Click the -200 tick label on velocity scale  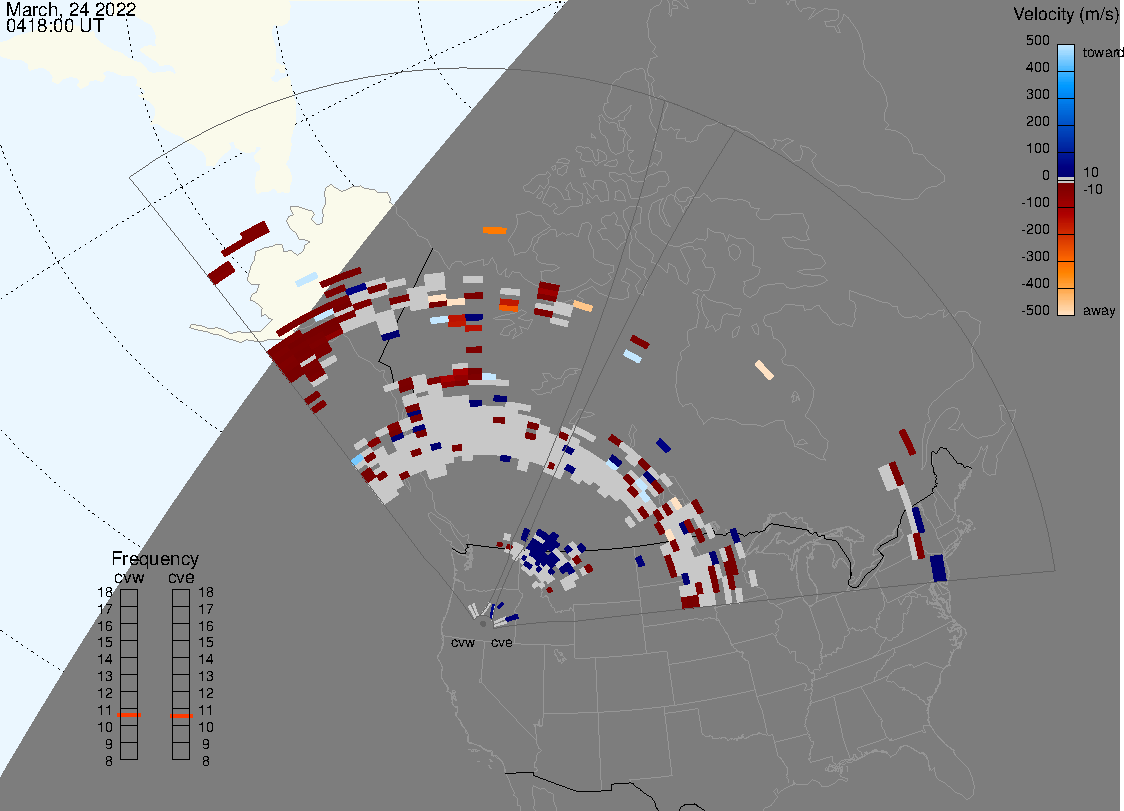[x=1035, y=229]
